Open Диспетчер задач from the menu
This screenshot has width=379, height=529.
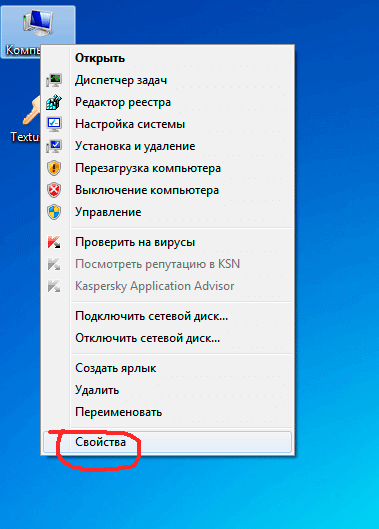[x=167, y=80]
